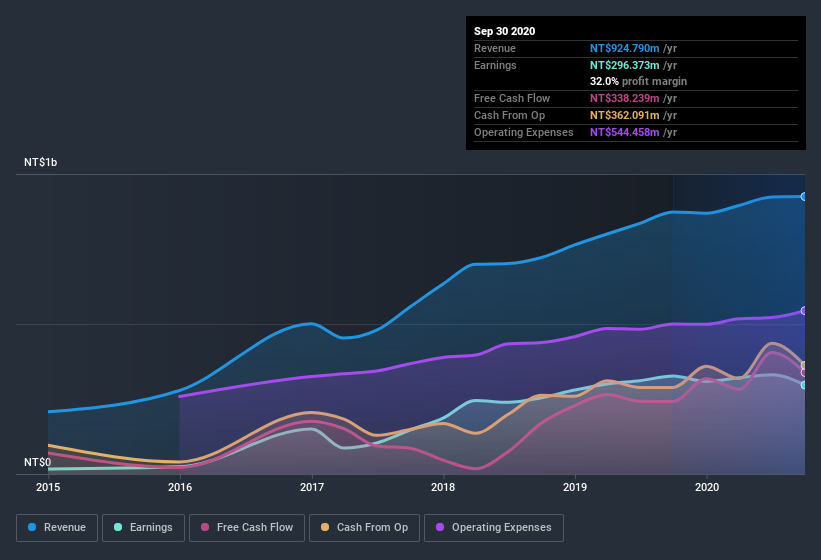Click the 2018 x-axis label

443,487
